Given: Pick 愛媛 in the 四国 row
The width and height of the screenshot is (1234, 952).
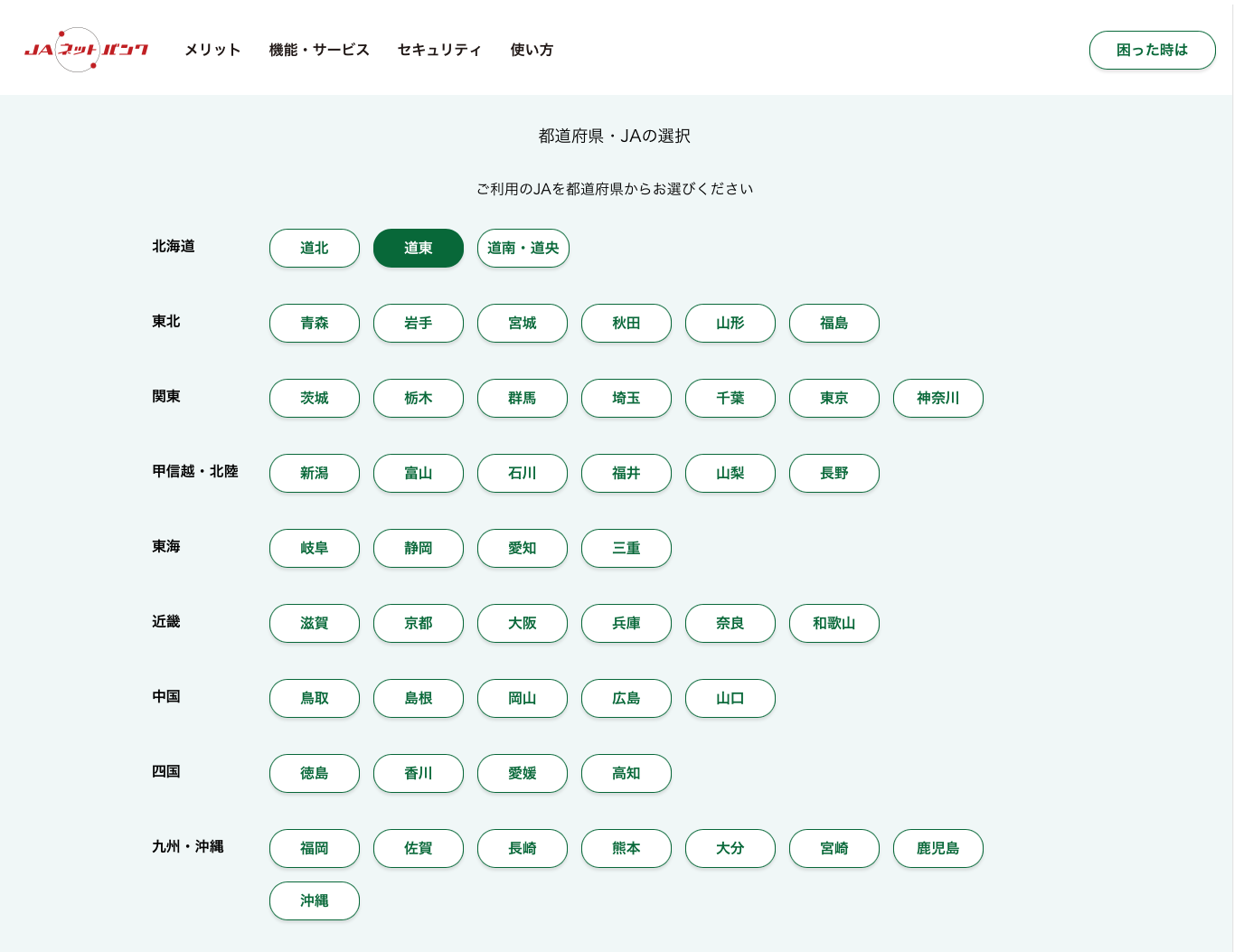Looking at the screenshot, I should [x=523, y=773].
